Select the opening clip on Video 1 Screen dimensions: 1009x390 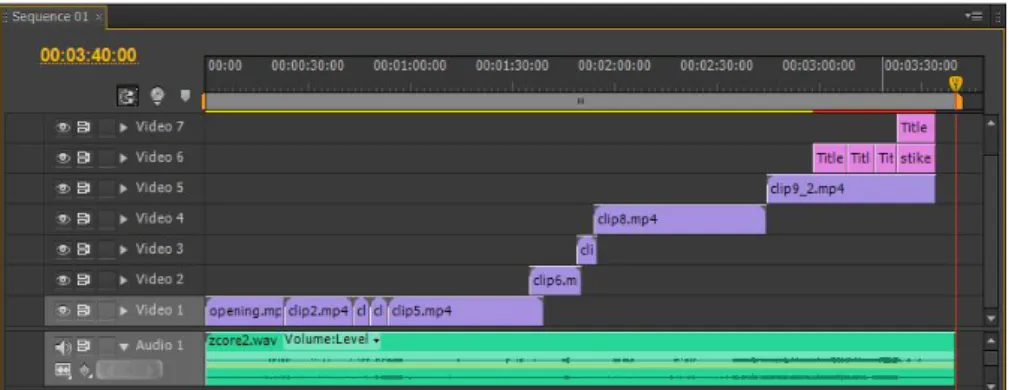[245, 311]
